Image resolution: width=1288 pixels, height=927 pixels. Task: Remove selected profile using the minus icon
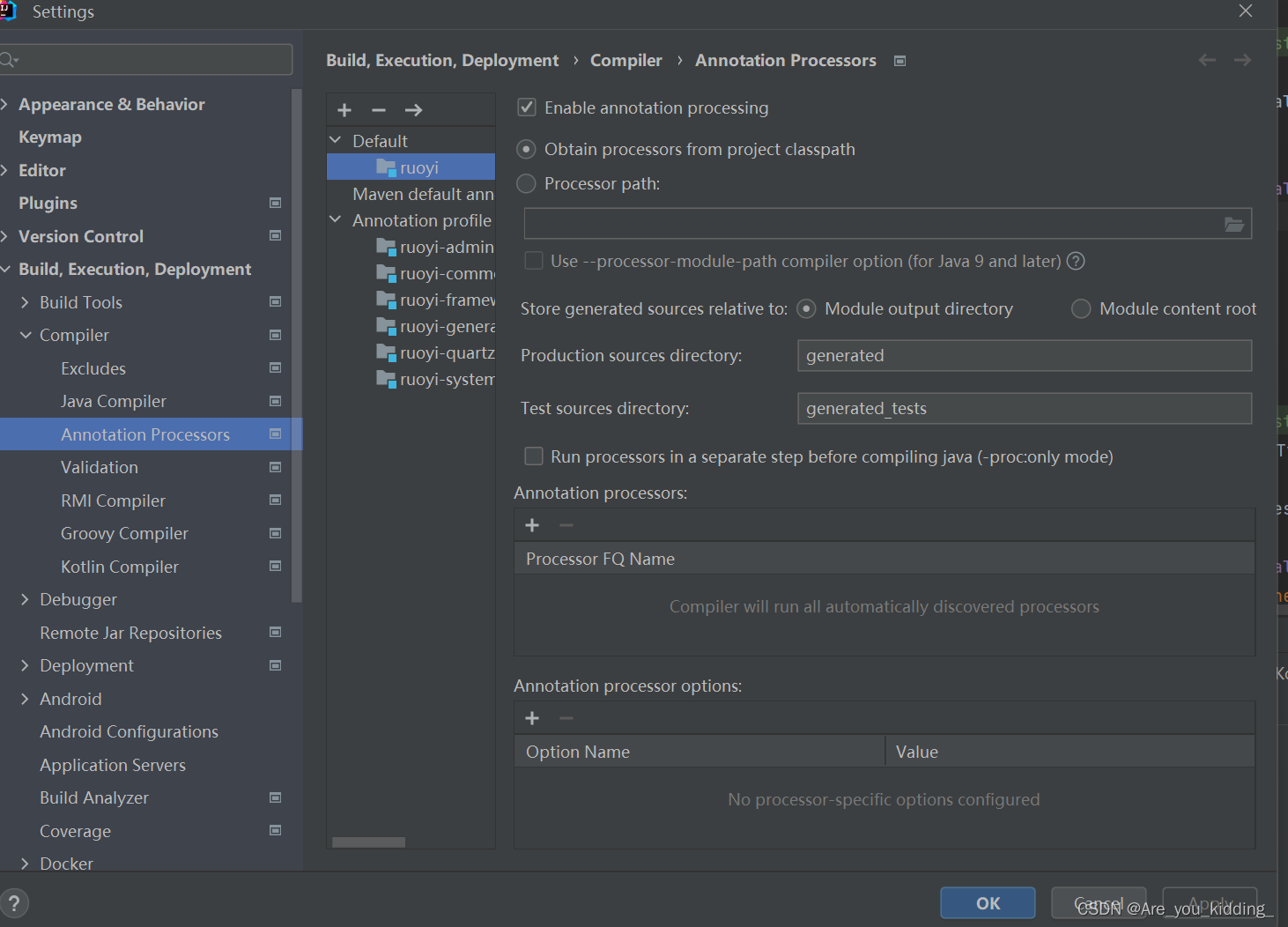pyautogui.click(x=378, y=109)
